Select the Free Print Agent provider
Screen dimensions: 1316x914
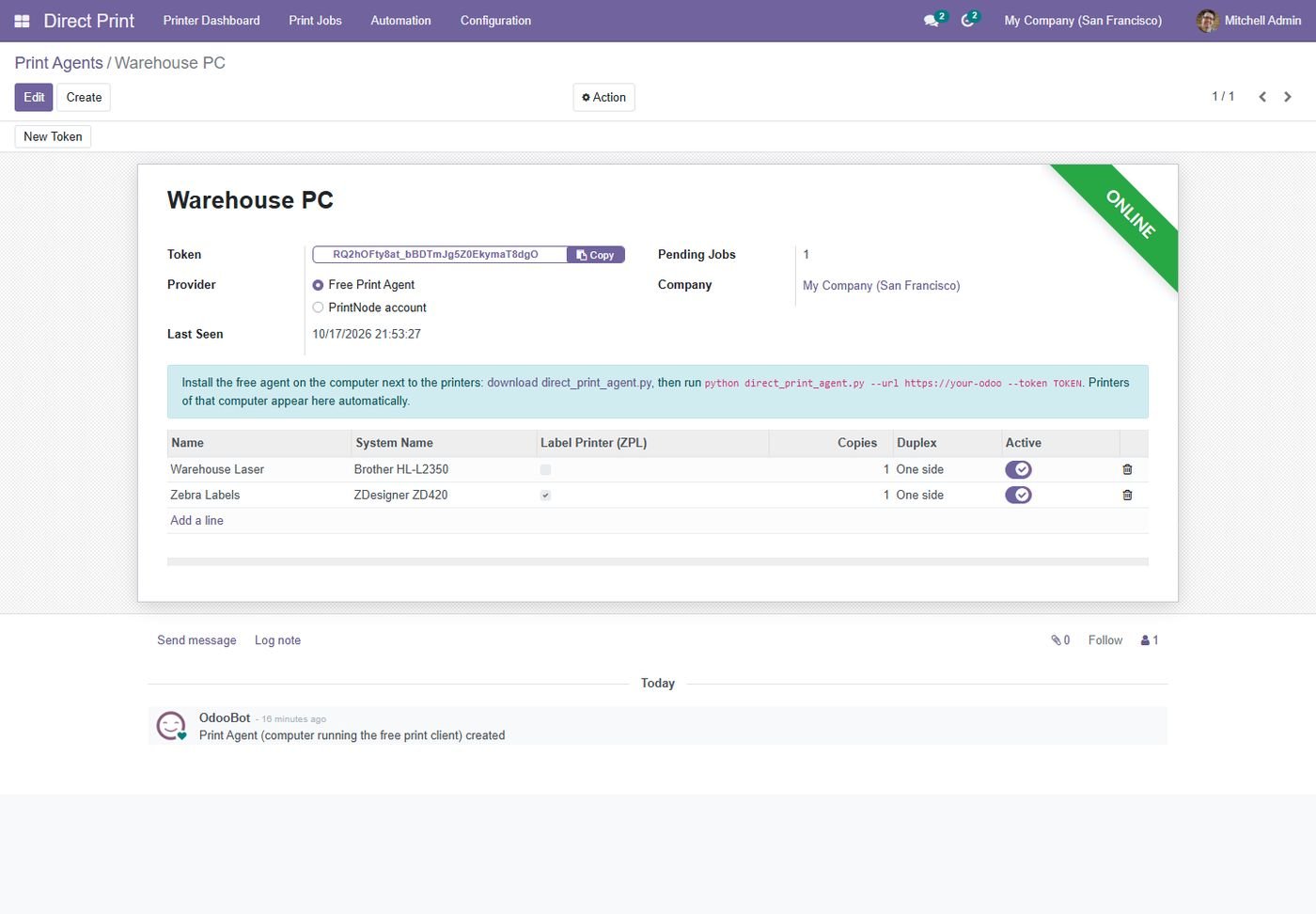pos(318,285)
